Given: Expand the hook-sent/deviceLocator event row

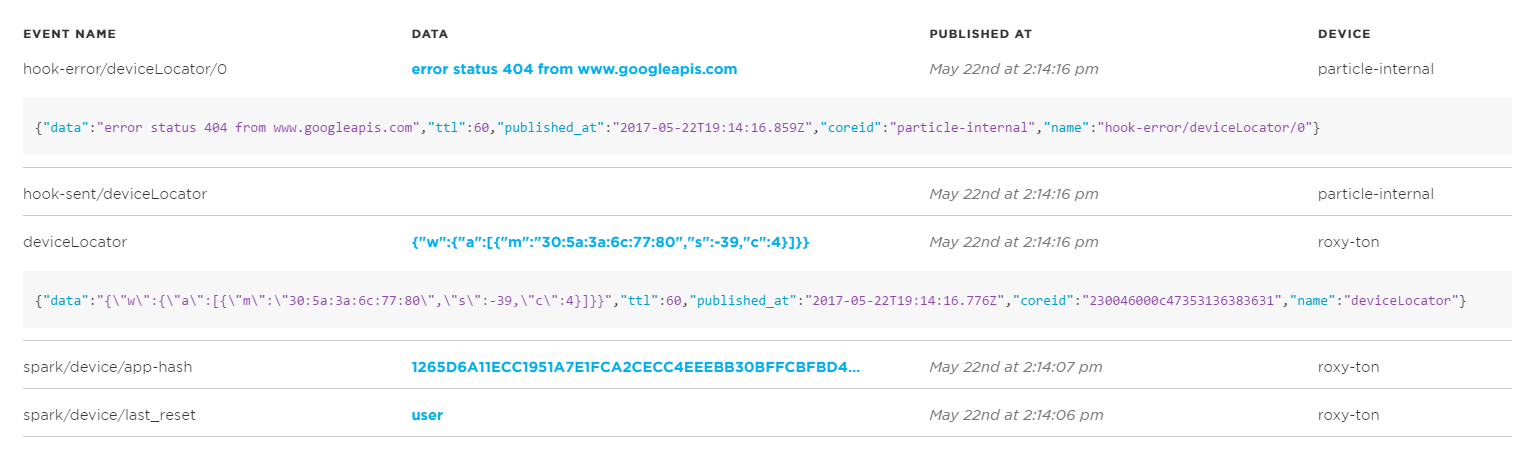Looking at the screenshot, I should (x=114, y=194).
